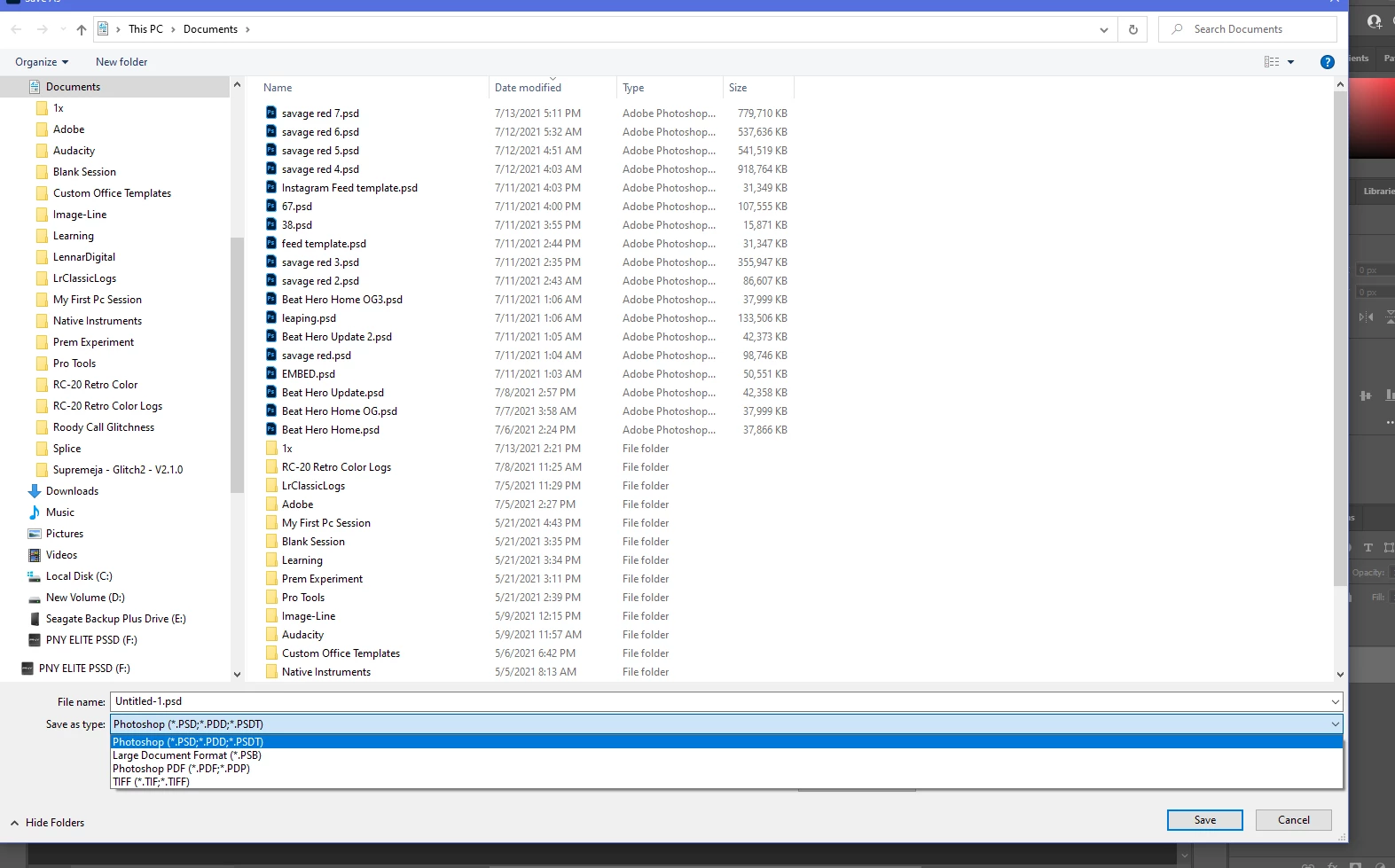Select Supremeja - Glitch2 - V2.1.0 folder

point(117,470)
